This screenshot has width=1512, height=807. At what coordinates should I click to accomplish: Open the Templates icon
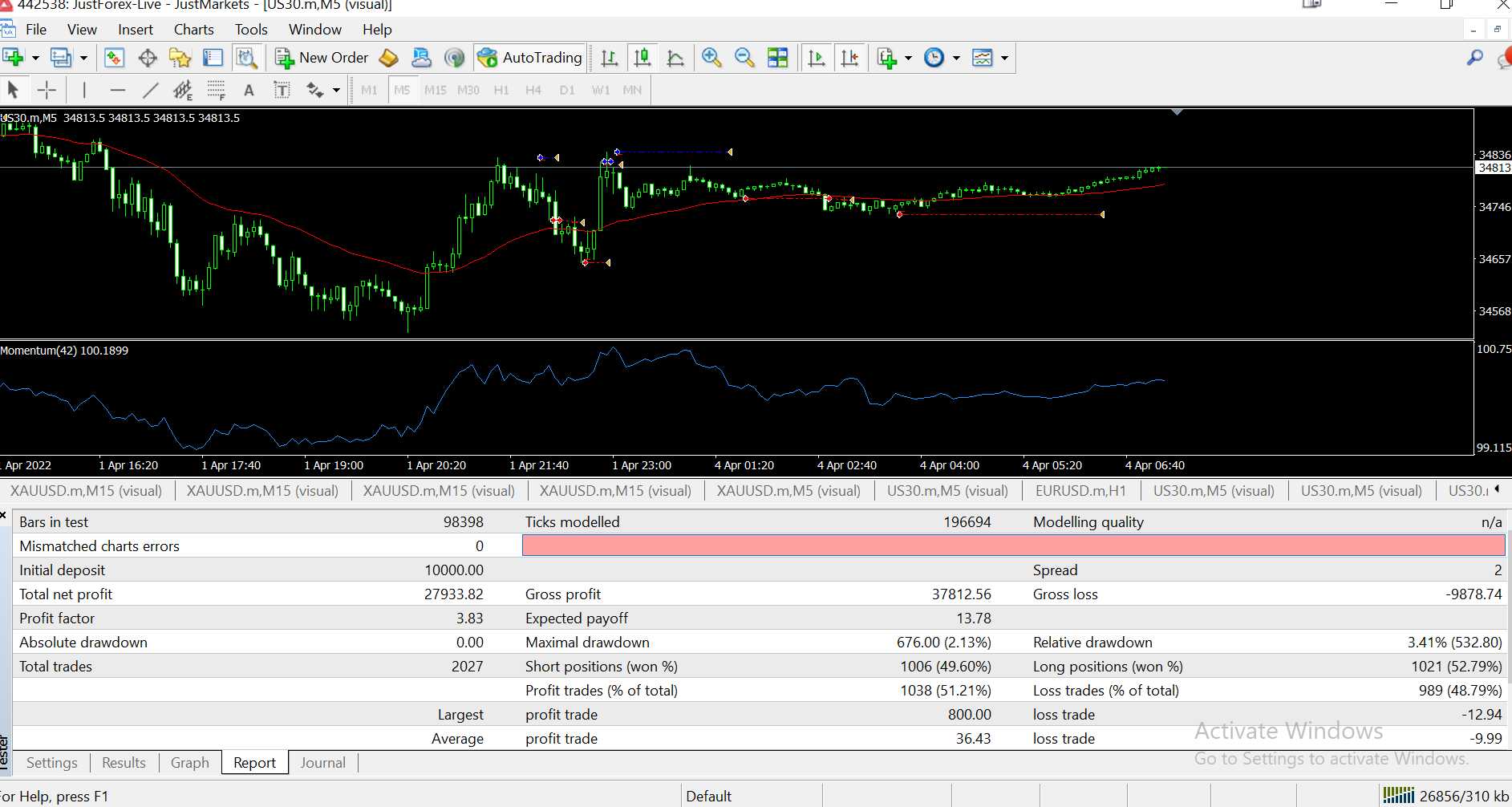pyautogui.click(x=983, y=58)
